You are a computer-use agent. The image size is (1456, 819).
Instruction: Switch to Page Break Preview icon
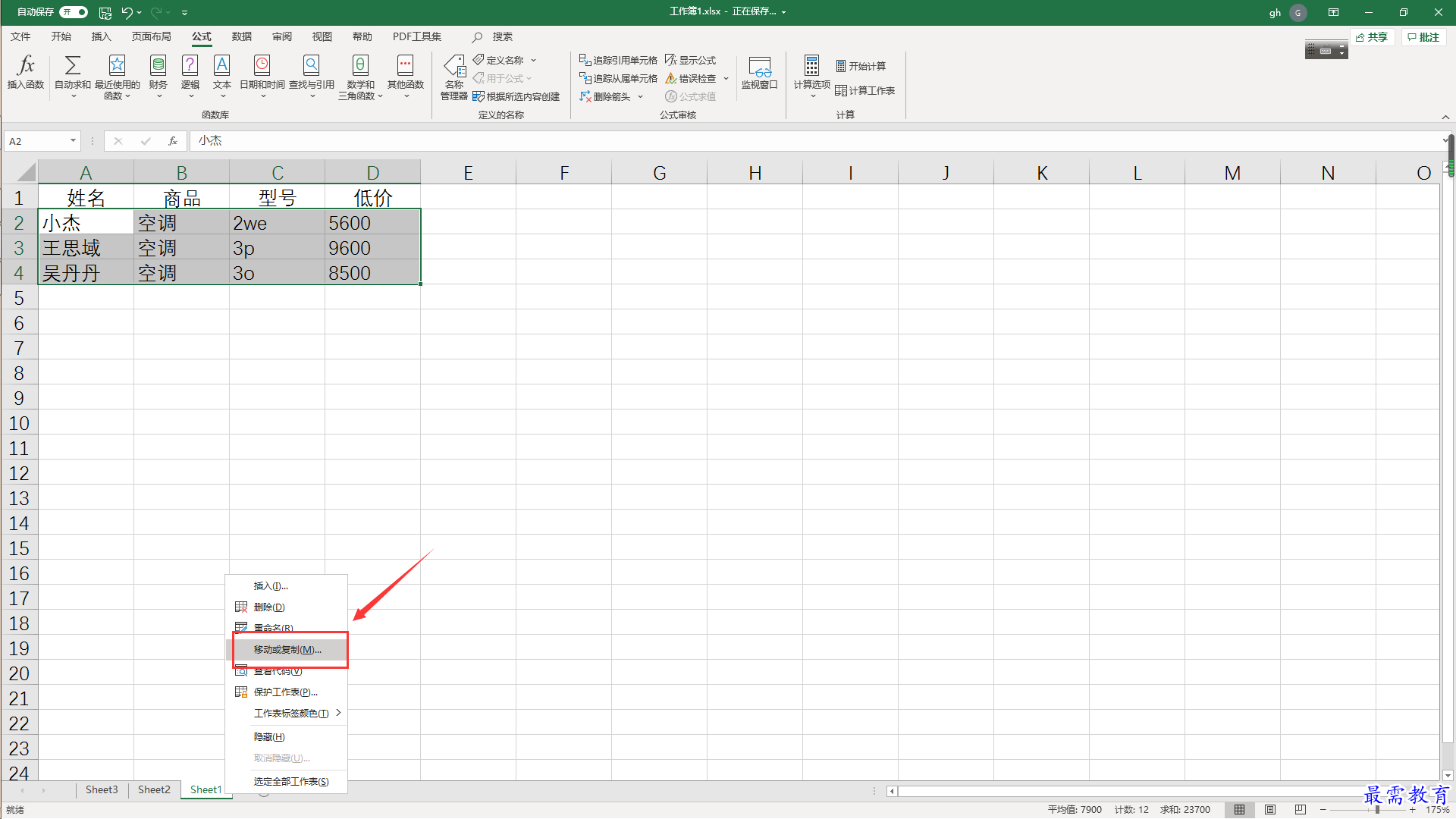coord(1301,810)
